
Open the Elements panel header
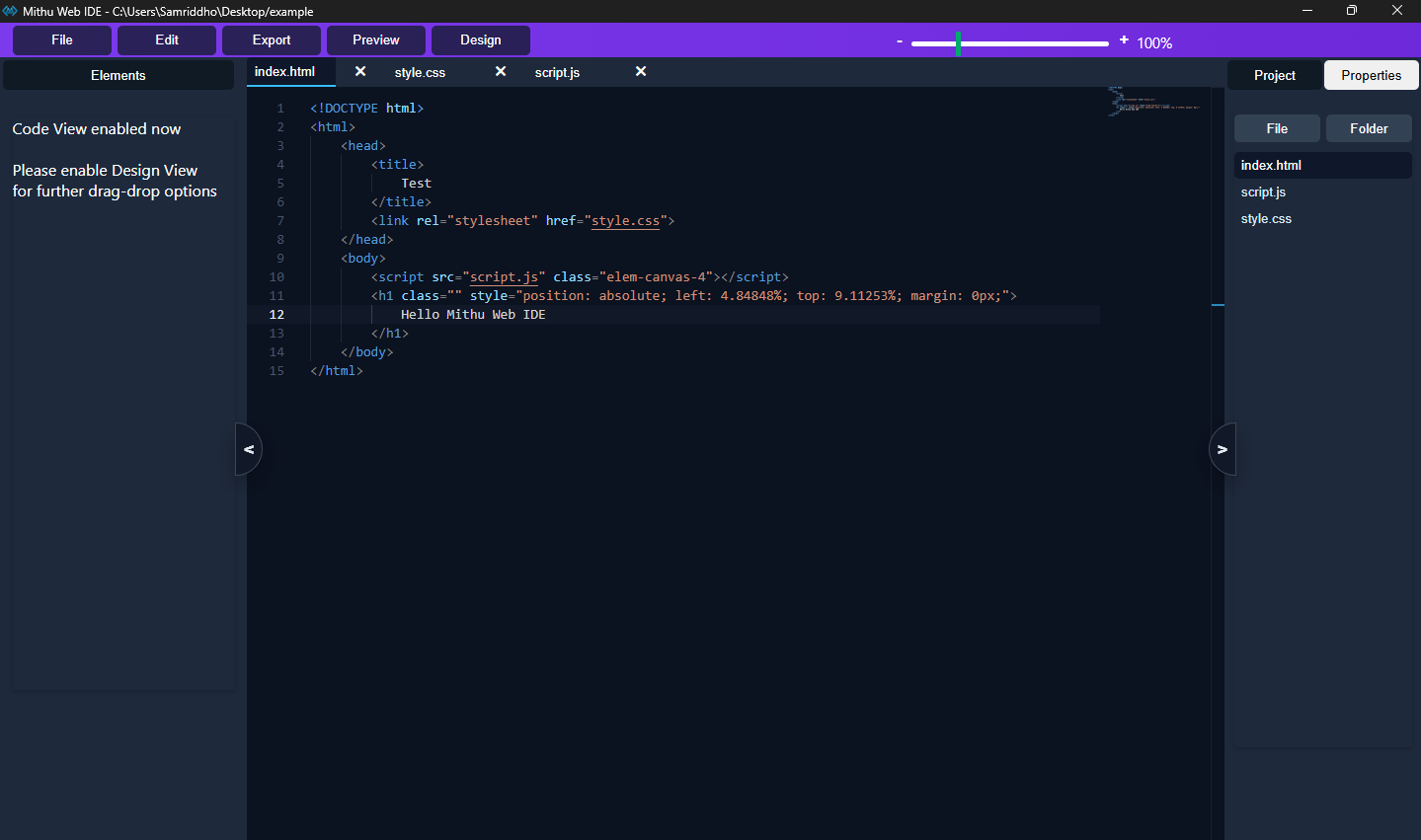pos(118,75)
